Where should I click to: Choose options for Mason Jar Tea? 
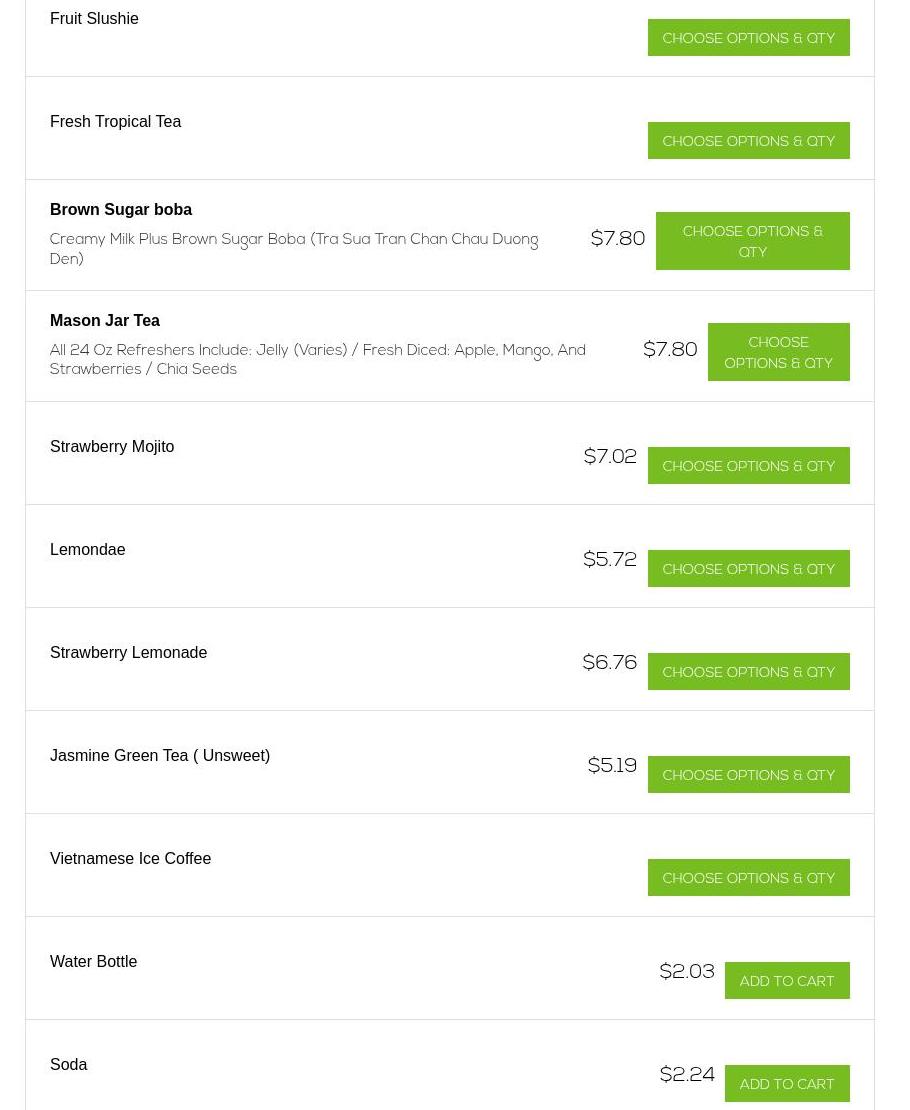pyautogui.click(x=778, y=352)
